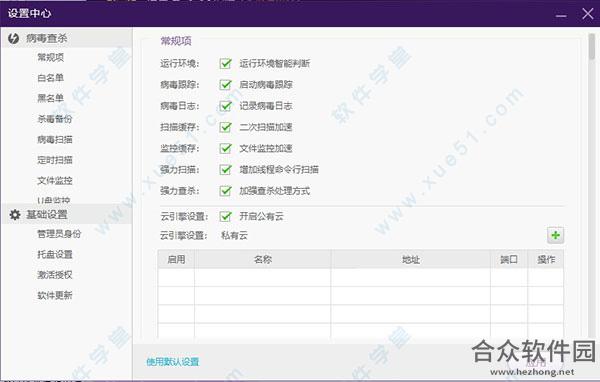Viewport: 600px width, 382px height.
Task: Disable the 文件监控加速 checkbox
Action: [226, 148]
